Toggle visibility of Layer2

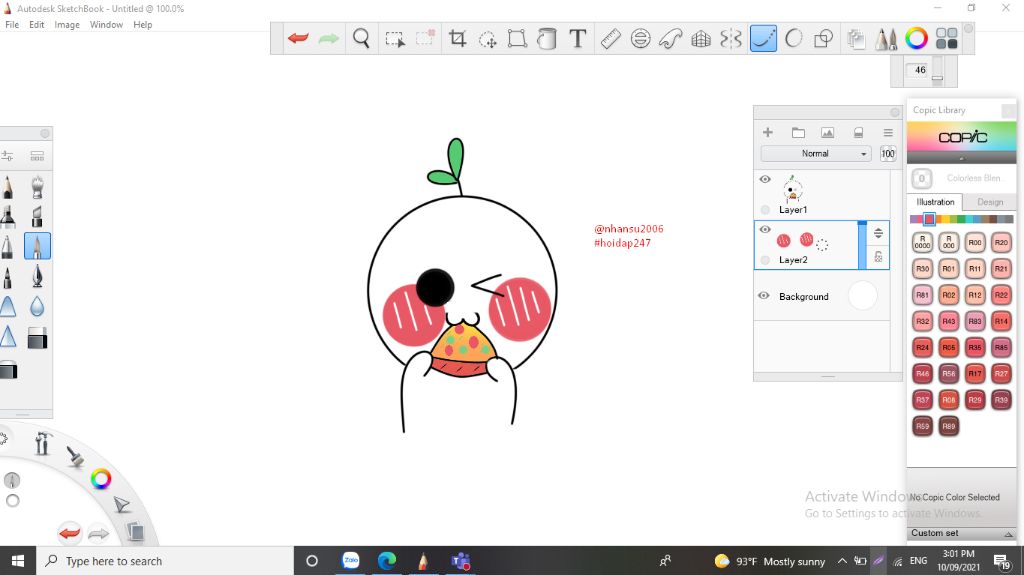click(x=765, y=229)
